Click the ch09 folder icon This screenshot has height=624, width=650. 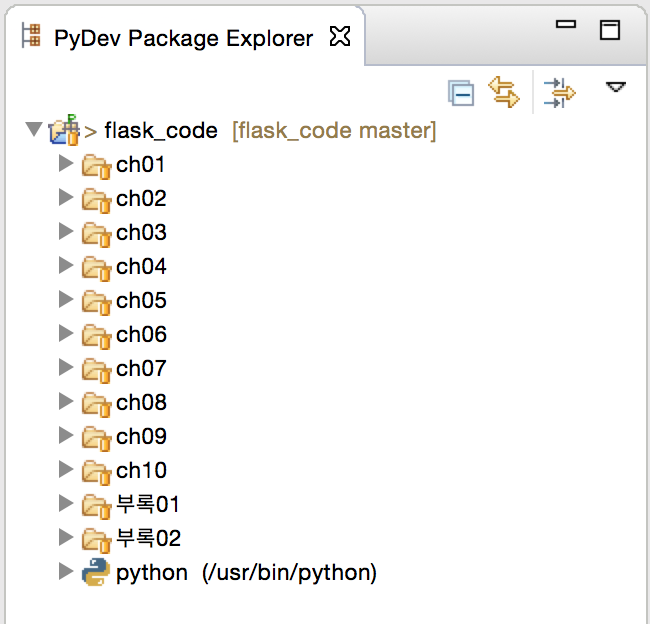pyautogui.click(x=96, y=439)
